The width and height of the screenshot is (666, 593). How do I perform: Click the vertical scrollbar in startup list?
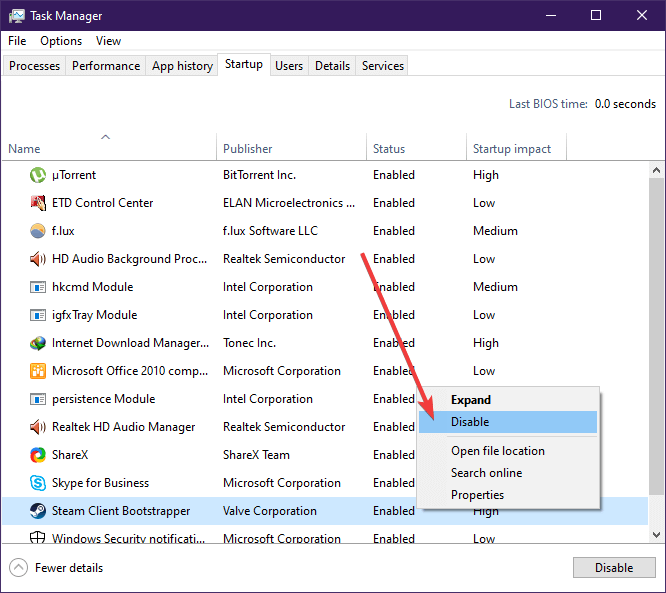[656, 330]
